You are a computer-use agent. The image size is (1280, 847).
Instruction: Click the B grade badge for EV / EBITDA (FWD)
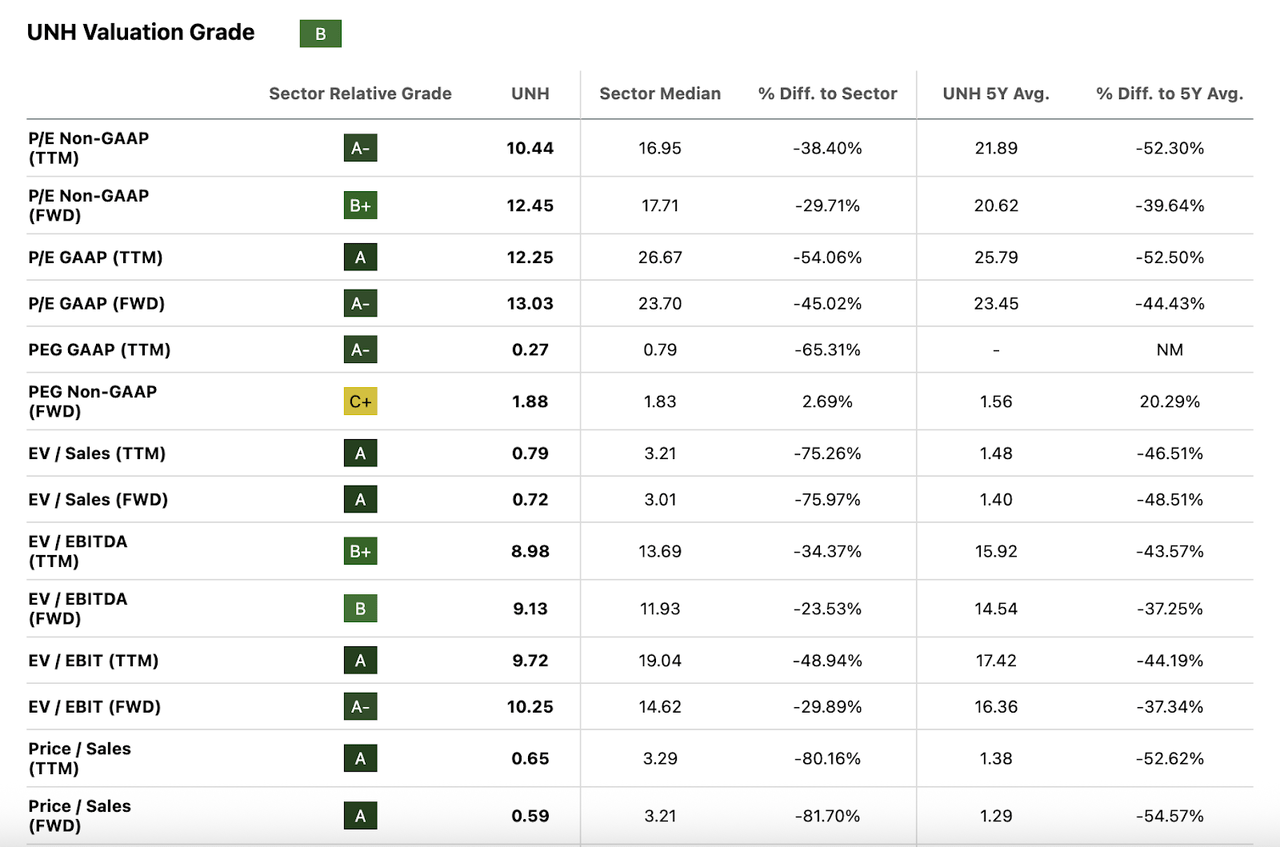(360, 609)
